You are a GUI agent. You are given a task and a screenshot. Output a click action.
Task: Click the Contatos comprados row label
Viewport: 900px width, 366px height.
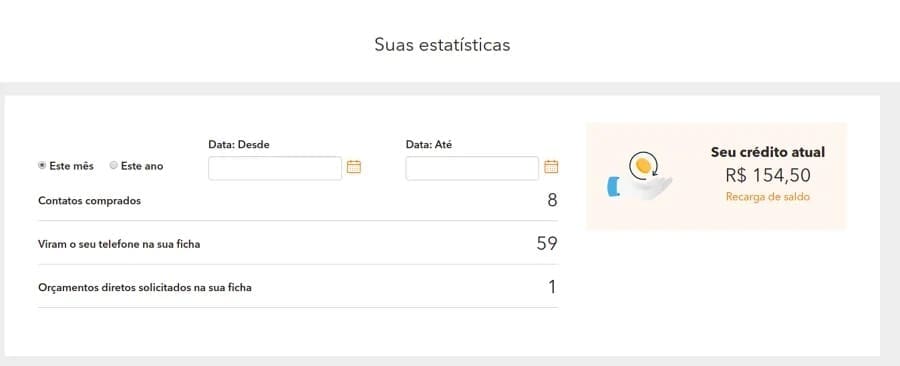[x=90, y=201]
